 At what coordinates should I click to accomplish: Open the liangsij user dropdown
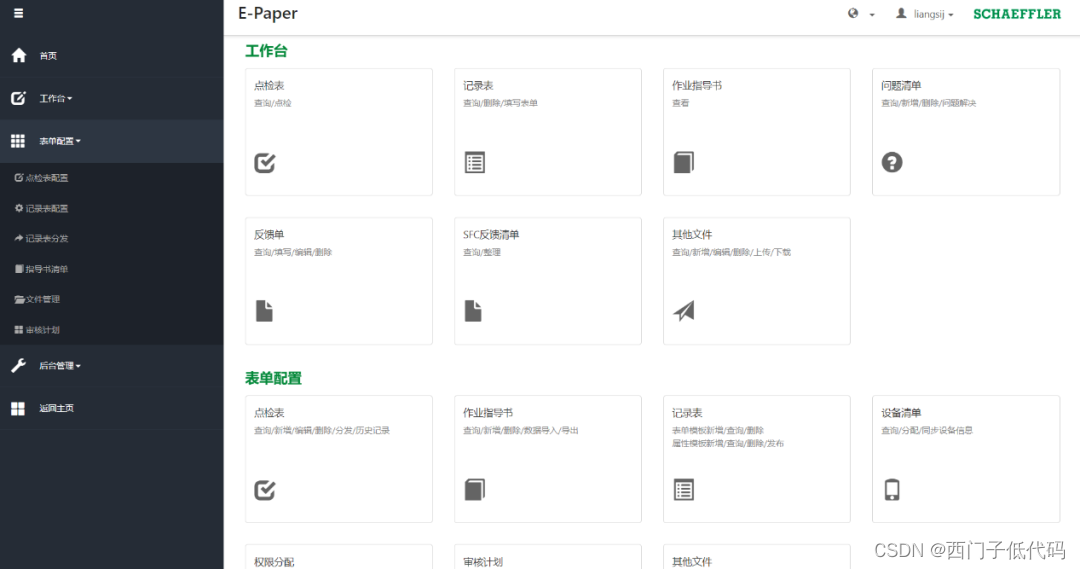tap(924, 14)
